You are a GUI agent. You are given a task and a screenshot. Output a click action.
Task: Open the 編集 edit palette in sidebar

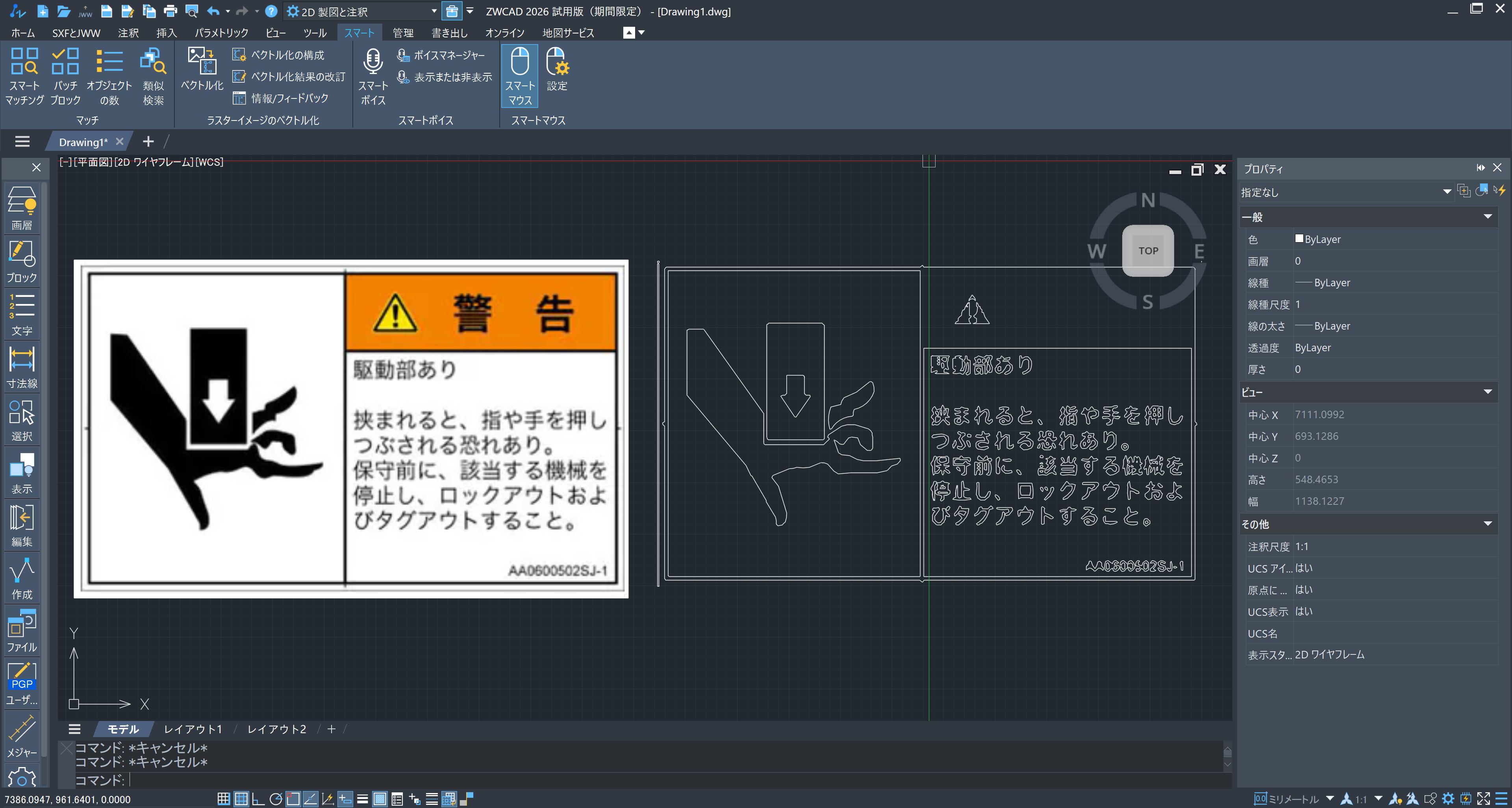click(x=22, y=525)
